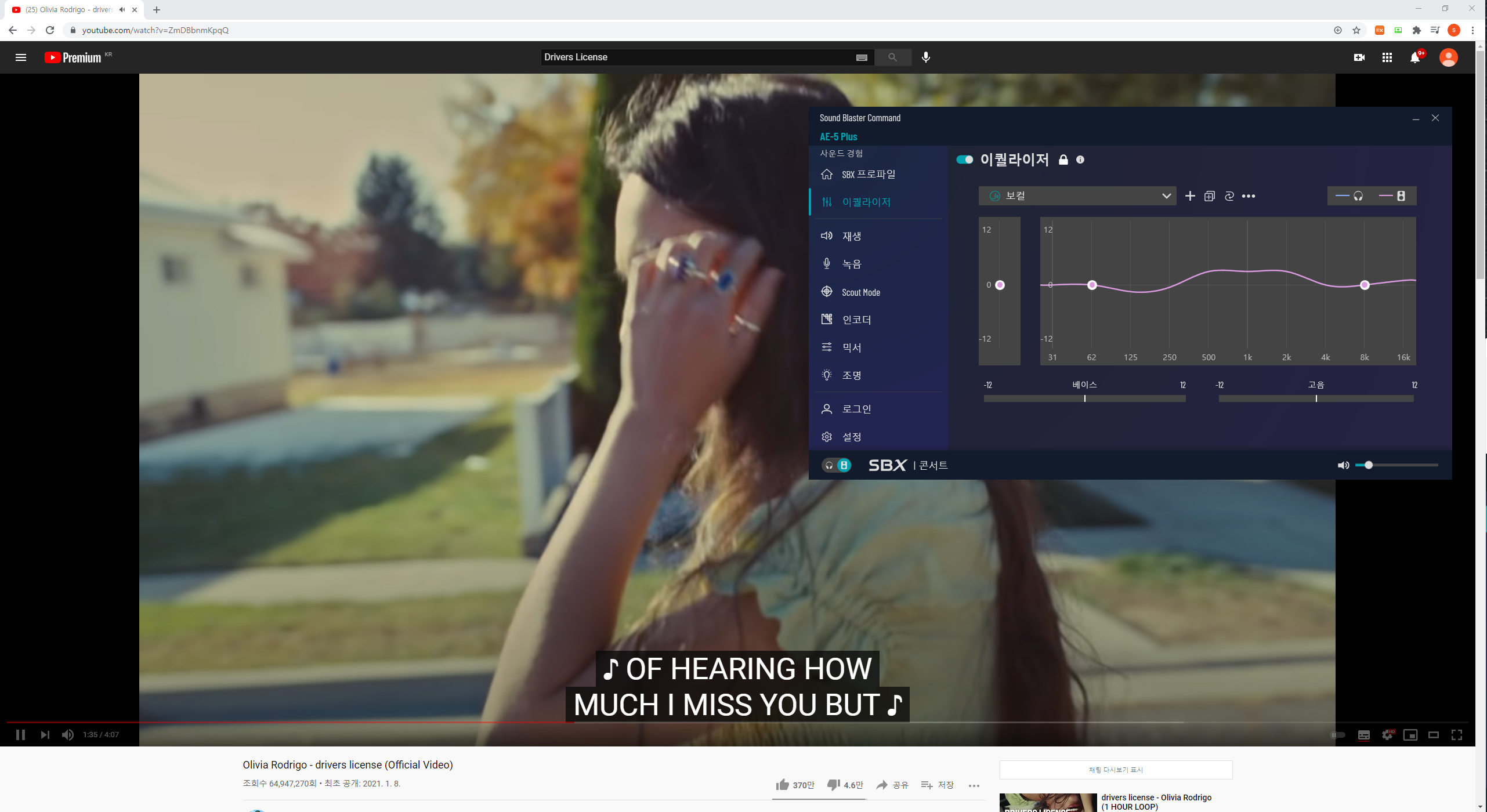The image size is (1487, 812).
Task: Enter fullscreen mode
Action: [x=1457, y=735]
